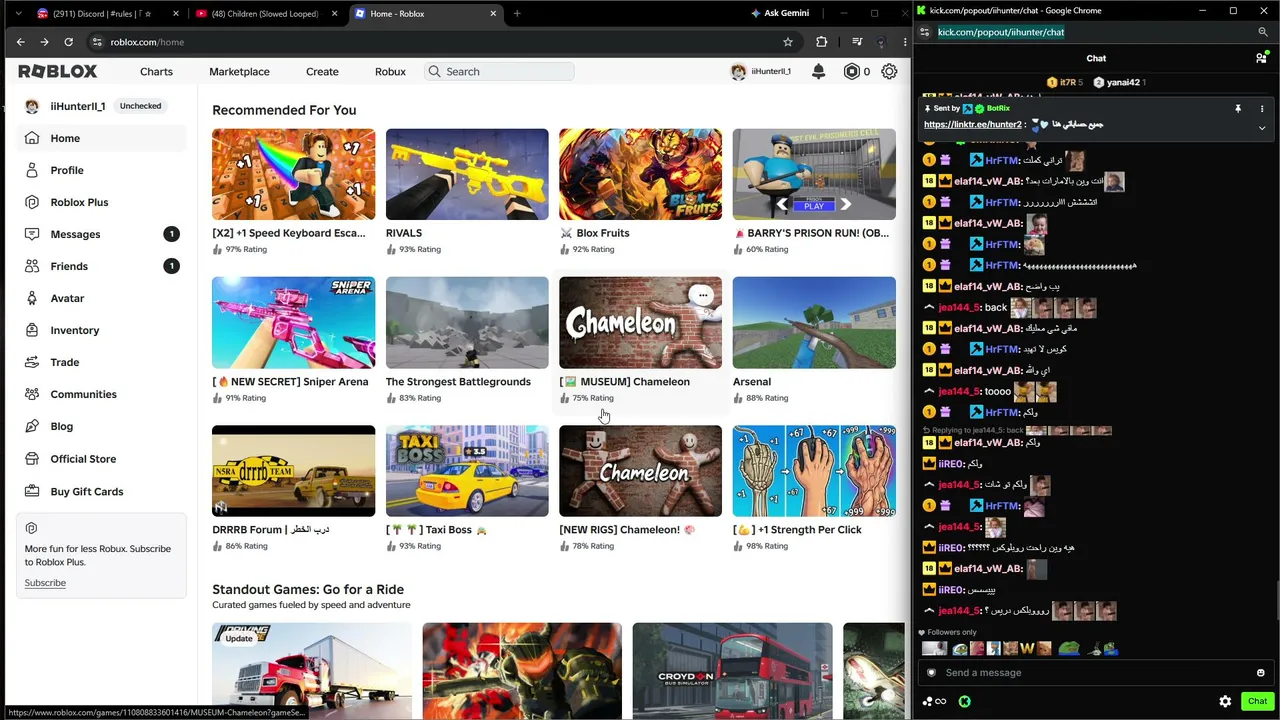The image size is (1280, 720).
Task: Expand the pinned message in Kick chat
Action: pos(1261,128)
